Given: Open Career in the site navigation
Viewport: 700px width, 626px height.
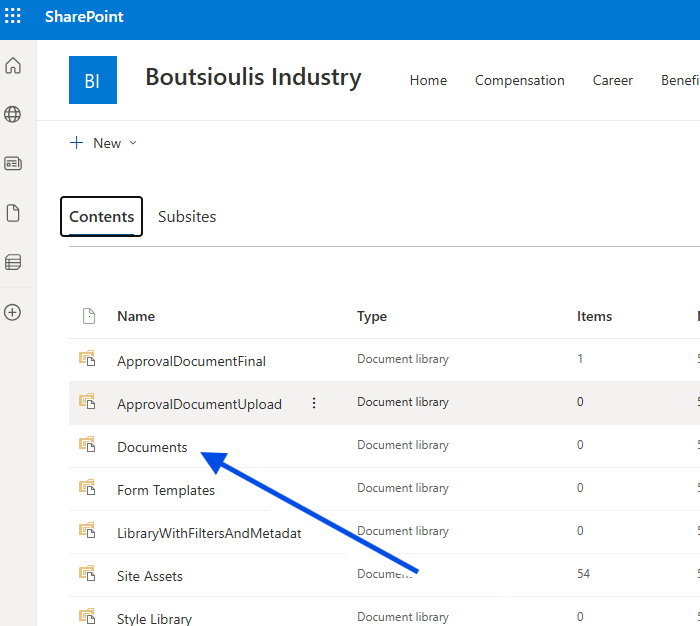Looking at the screenshot, I should [x=612, y=80].
